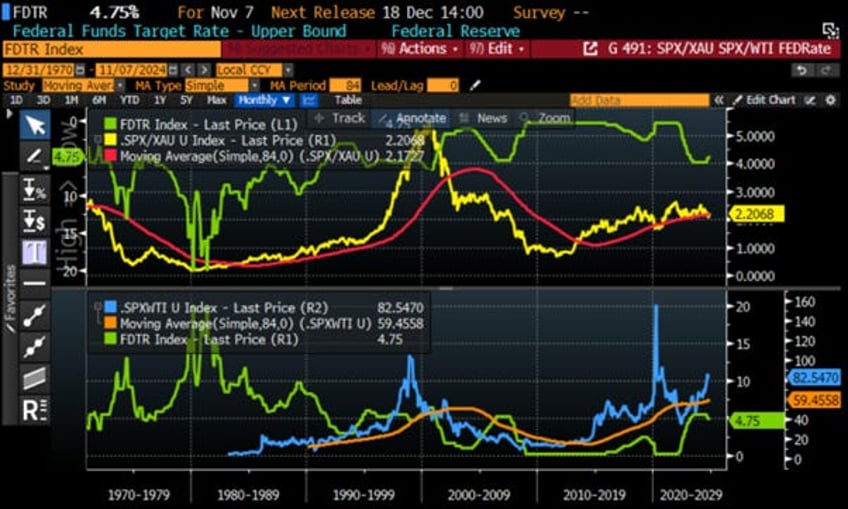Click yellow .SPX/XAU U Index legend swatch
The width and height of the screenshot is (848, 509).
(110, 140)
